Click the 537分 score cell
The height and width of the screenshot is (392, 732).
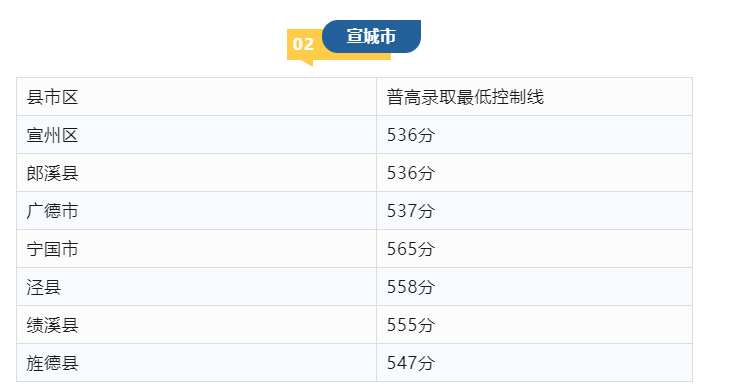[x=534, y=211]
